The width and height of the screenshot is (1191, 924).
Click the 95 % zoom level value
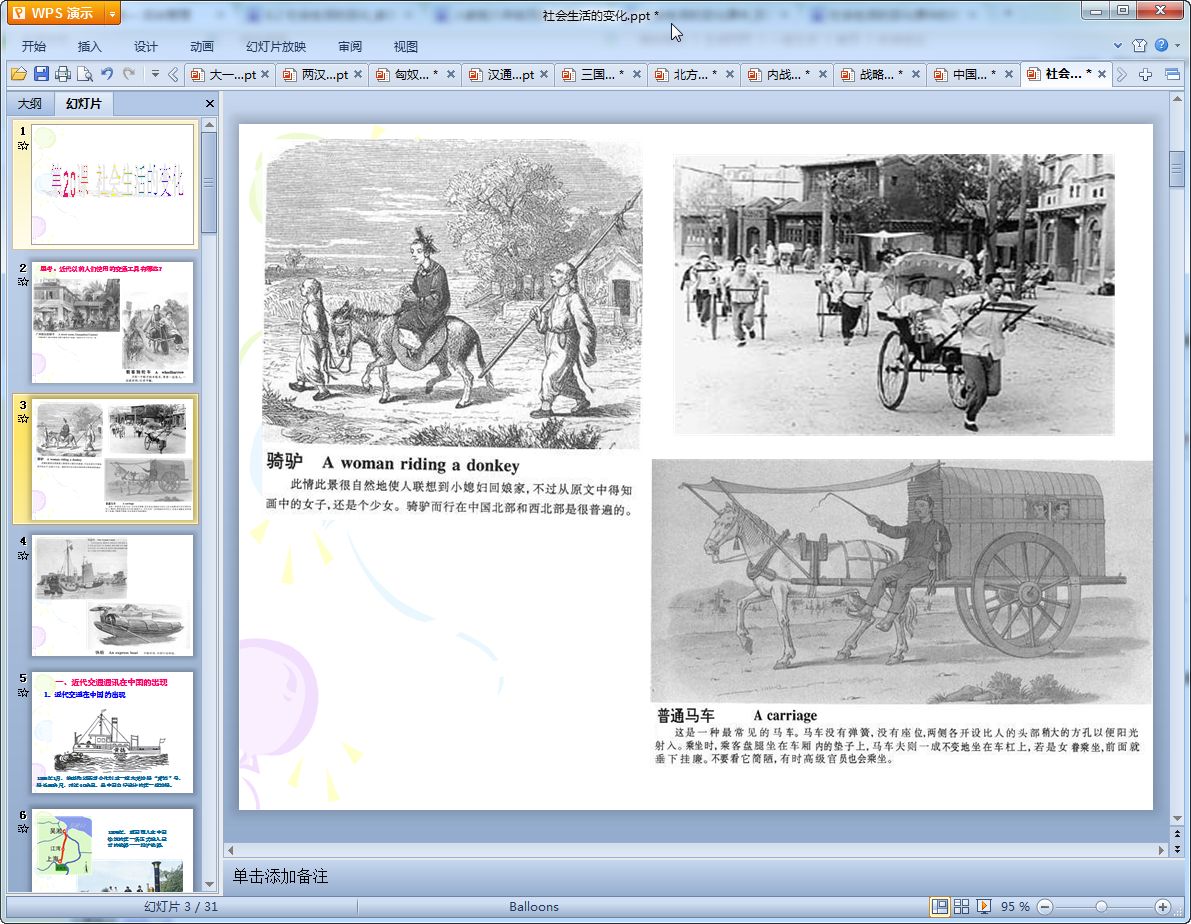click(x=1015, y=907)
